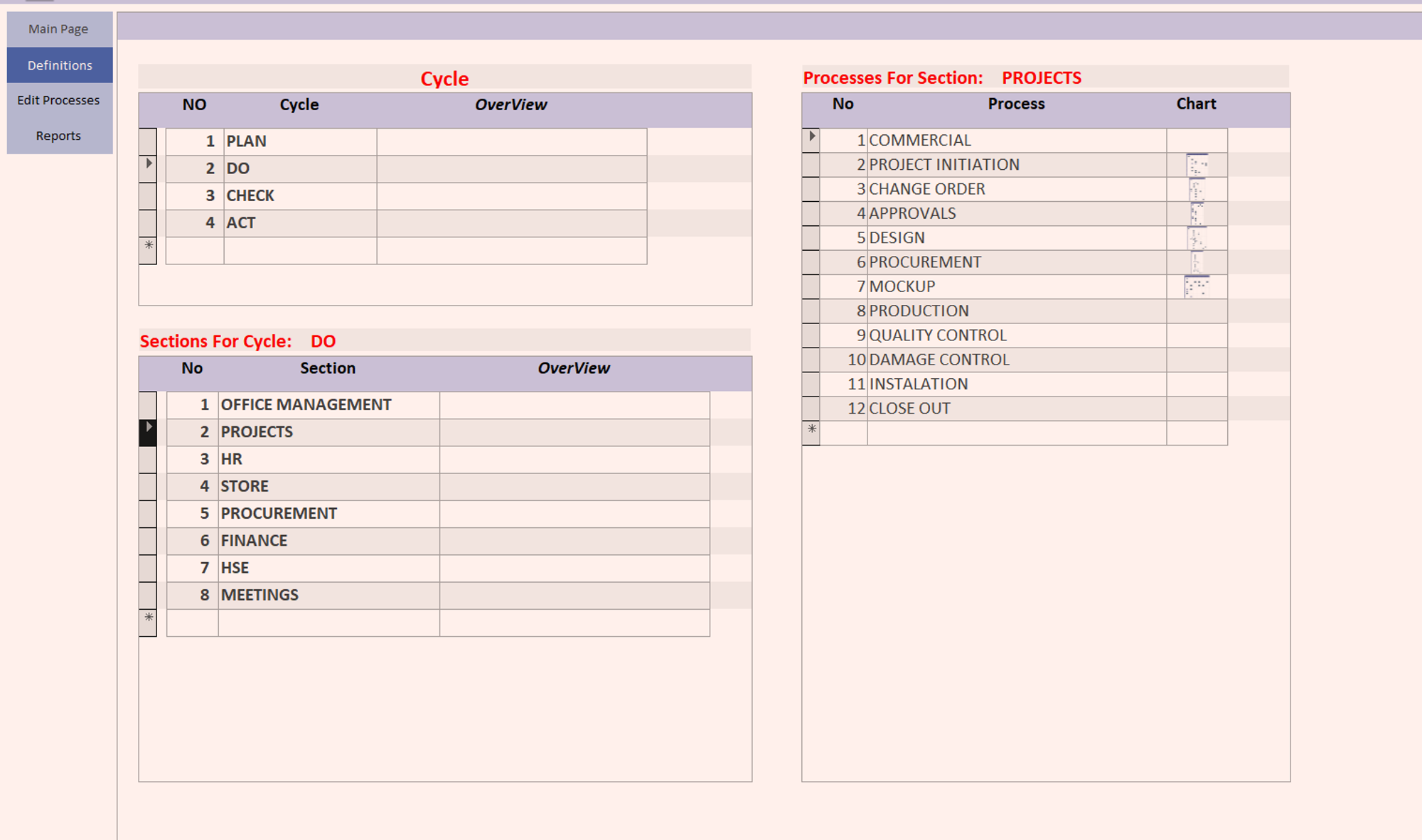The width and height of the screenshot is (1422, 840).
Task: Open the CHANGE ORDER chart thumbnail
Action: (x=1197, y=190)
